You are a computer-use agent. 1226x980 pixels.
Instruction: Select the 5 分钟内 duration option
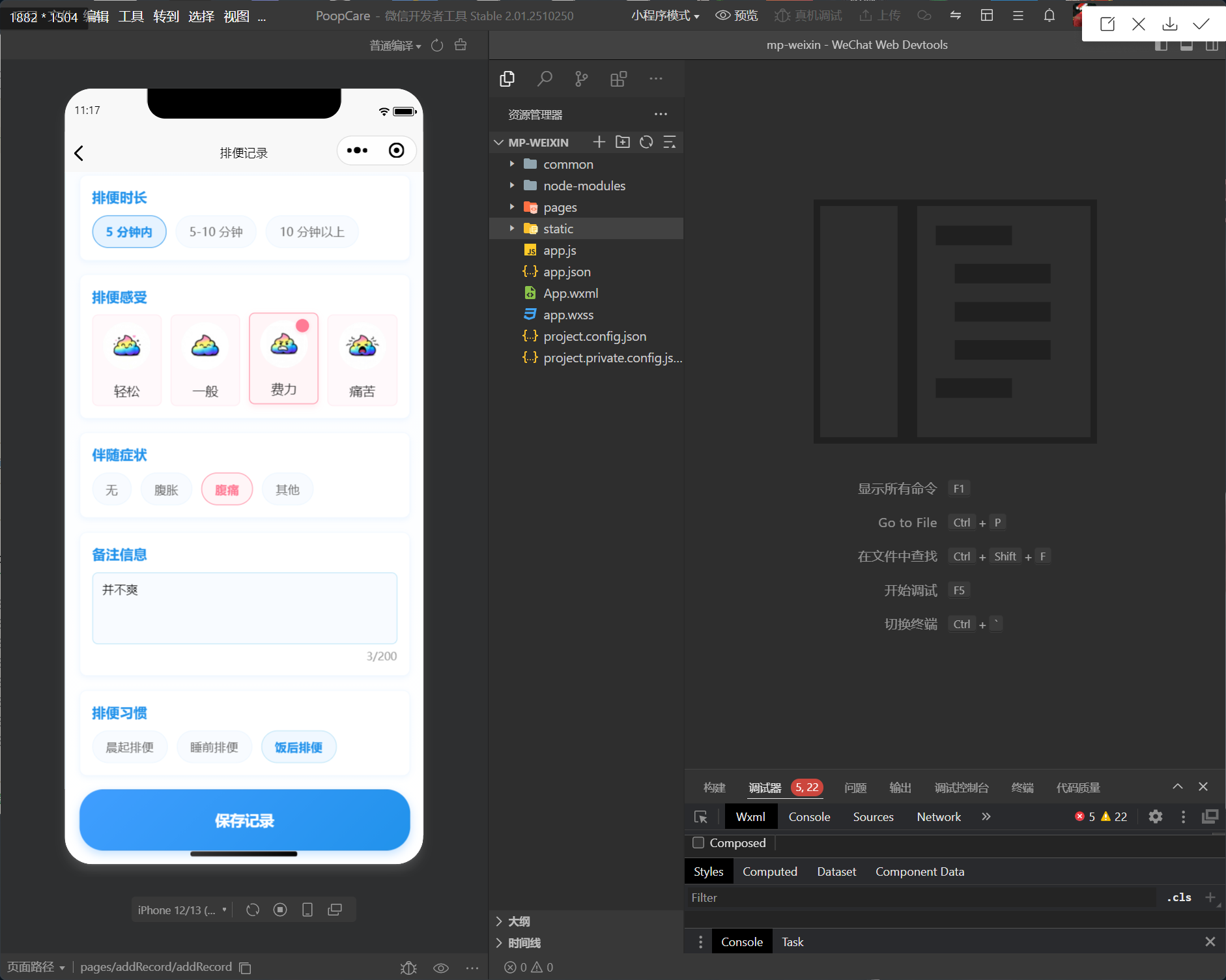click(x=129, y=232)
